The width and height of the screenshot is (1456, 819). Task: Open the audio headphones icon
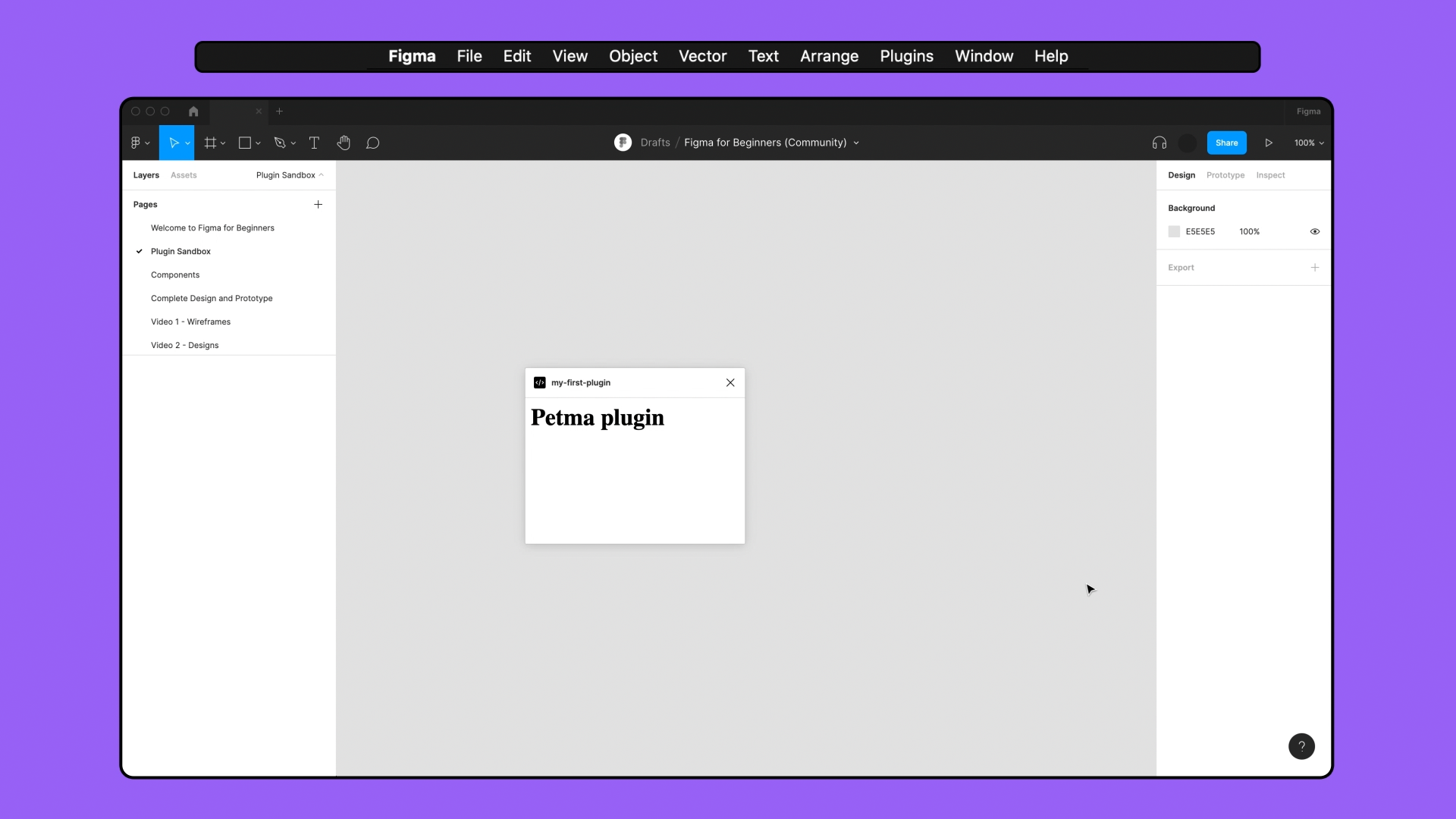coord(1159,143)
